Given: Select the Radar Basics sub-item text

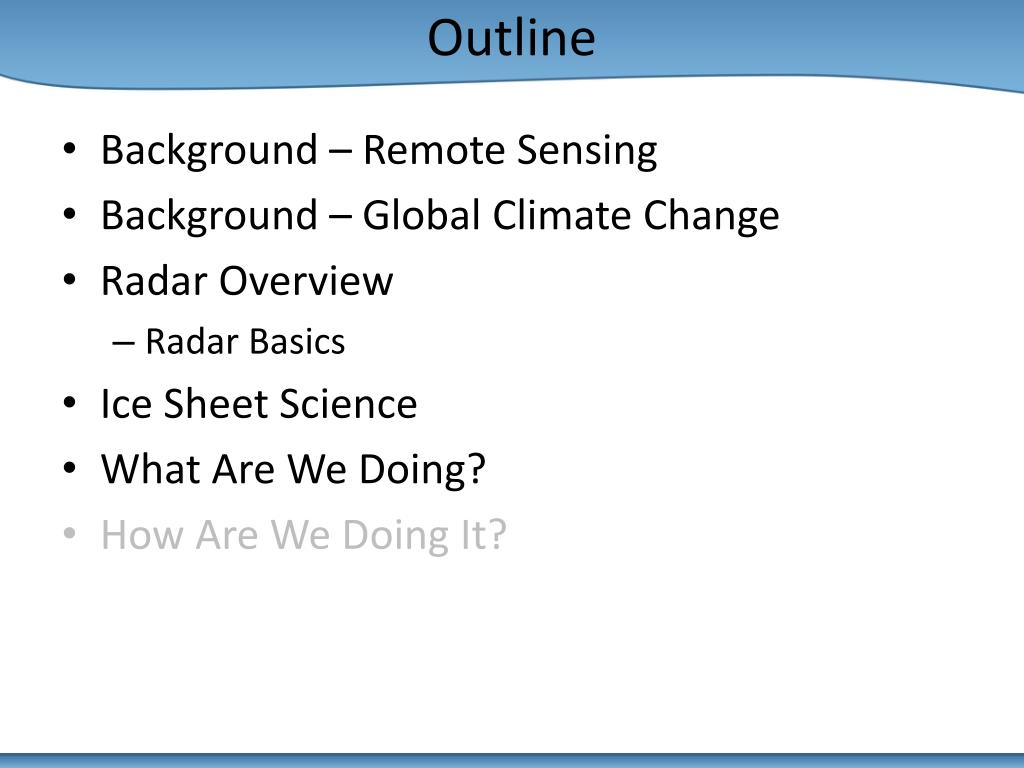Looking at the screenshot, I should coord(245,342).
